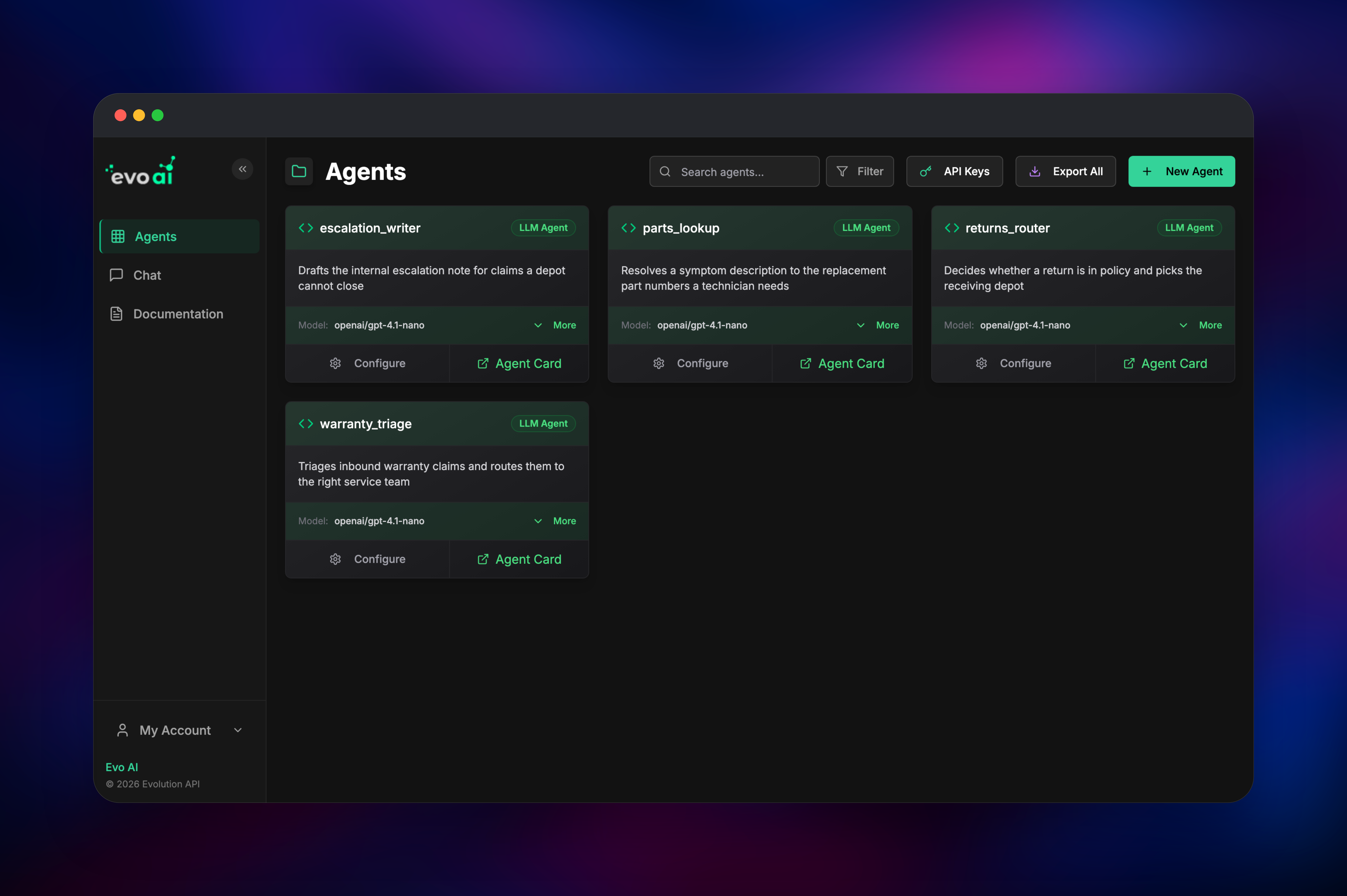Screen dimensions: 1347x896
Task: Click returns_router description about receiving depot
Action: click(x=1073, y=278)
